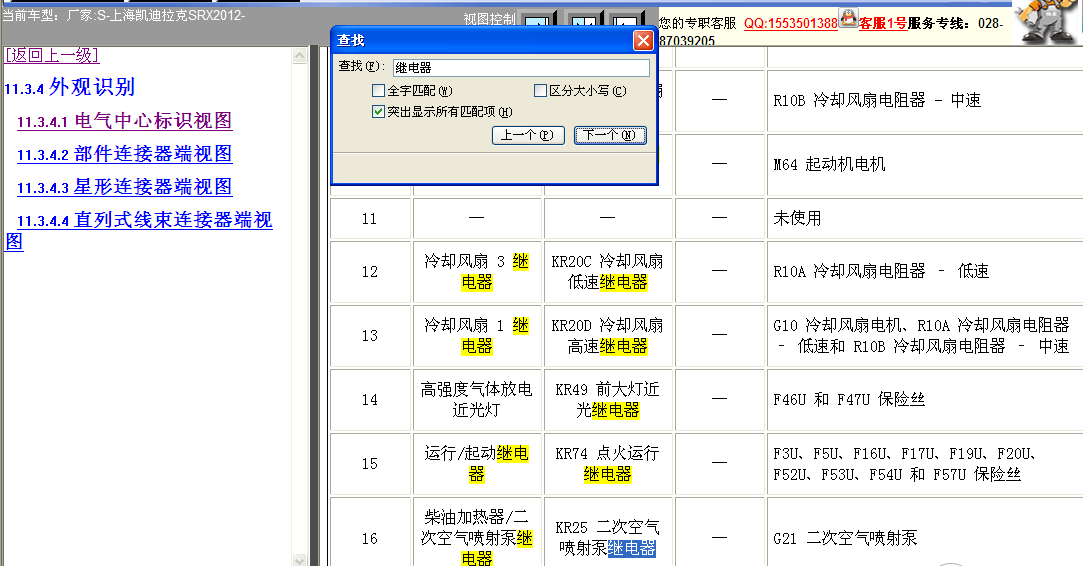1083x566 pixels.
Task: Click KR20C 冷却风扇低速继电器 cell
Action: tap(608, 272)
